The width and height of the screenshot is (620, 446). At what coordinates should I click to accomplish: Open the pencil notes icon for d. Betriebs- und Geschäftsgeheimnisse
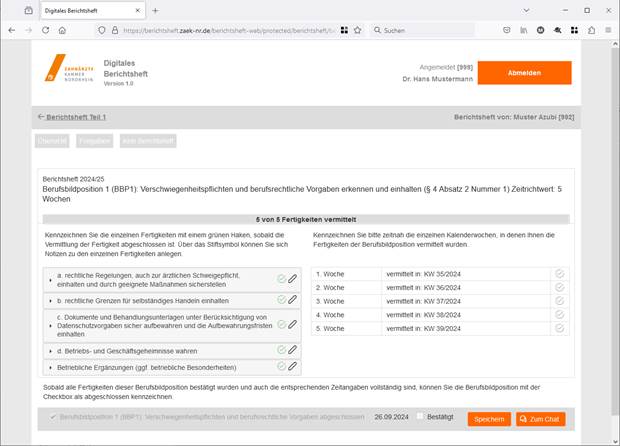tap(292, 350)
